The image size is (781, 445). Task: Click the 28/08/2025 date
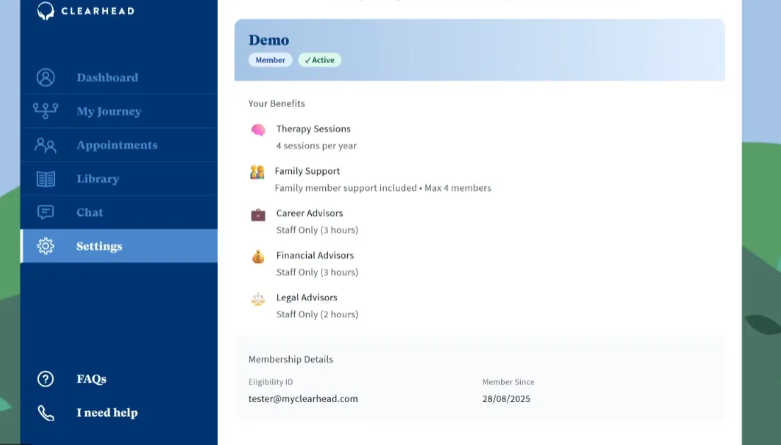coord(506,399)
